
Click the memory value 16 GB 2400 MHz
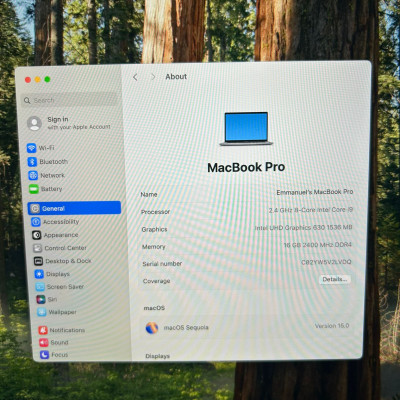click(317, 245)
